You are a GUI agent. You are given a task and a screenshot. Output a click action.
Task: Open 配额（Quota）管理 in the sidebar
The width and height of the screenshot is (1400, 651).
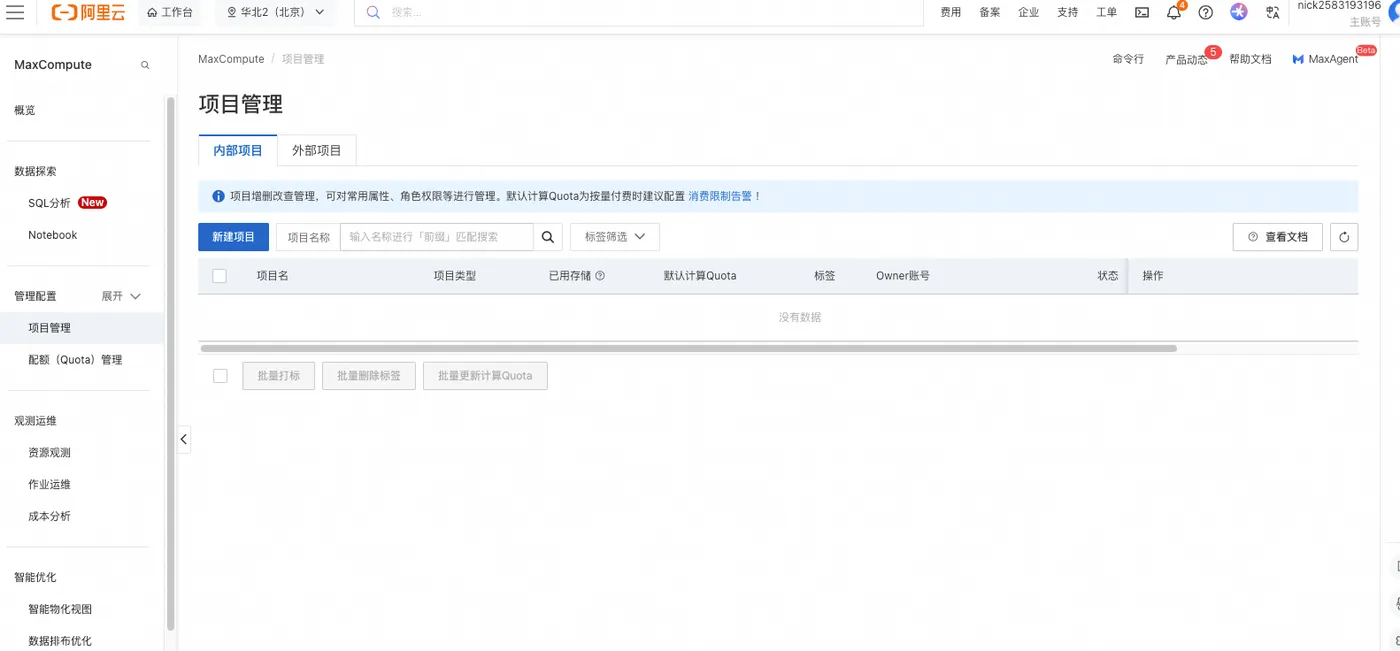click(x=75, y=360)
